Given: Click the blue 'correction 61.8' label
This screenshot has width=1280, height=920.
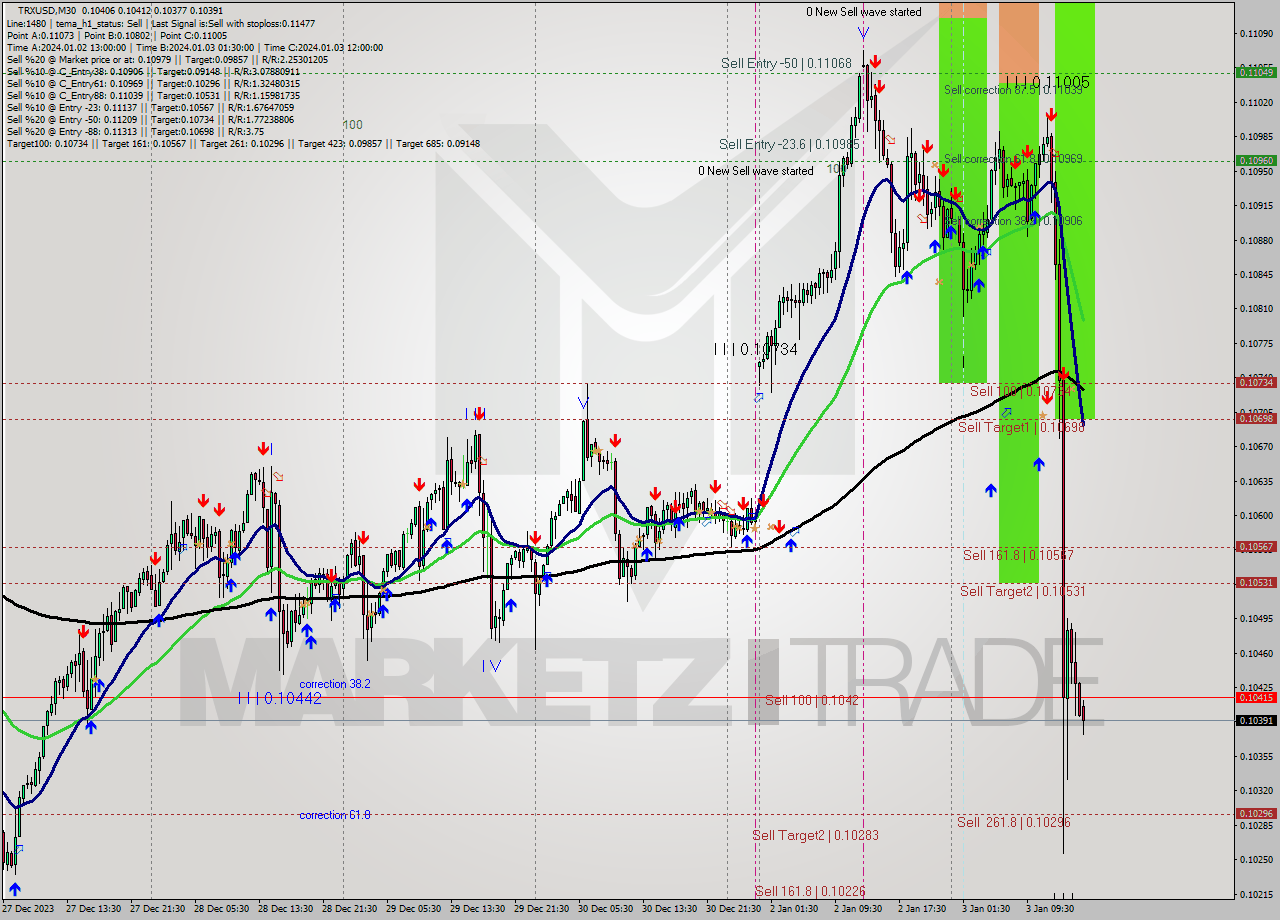Looking at the screenshot, I should [x=335, y=815].
